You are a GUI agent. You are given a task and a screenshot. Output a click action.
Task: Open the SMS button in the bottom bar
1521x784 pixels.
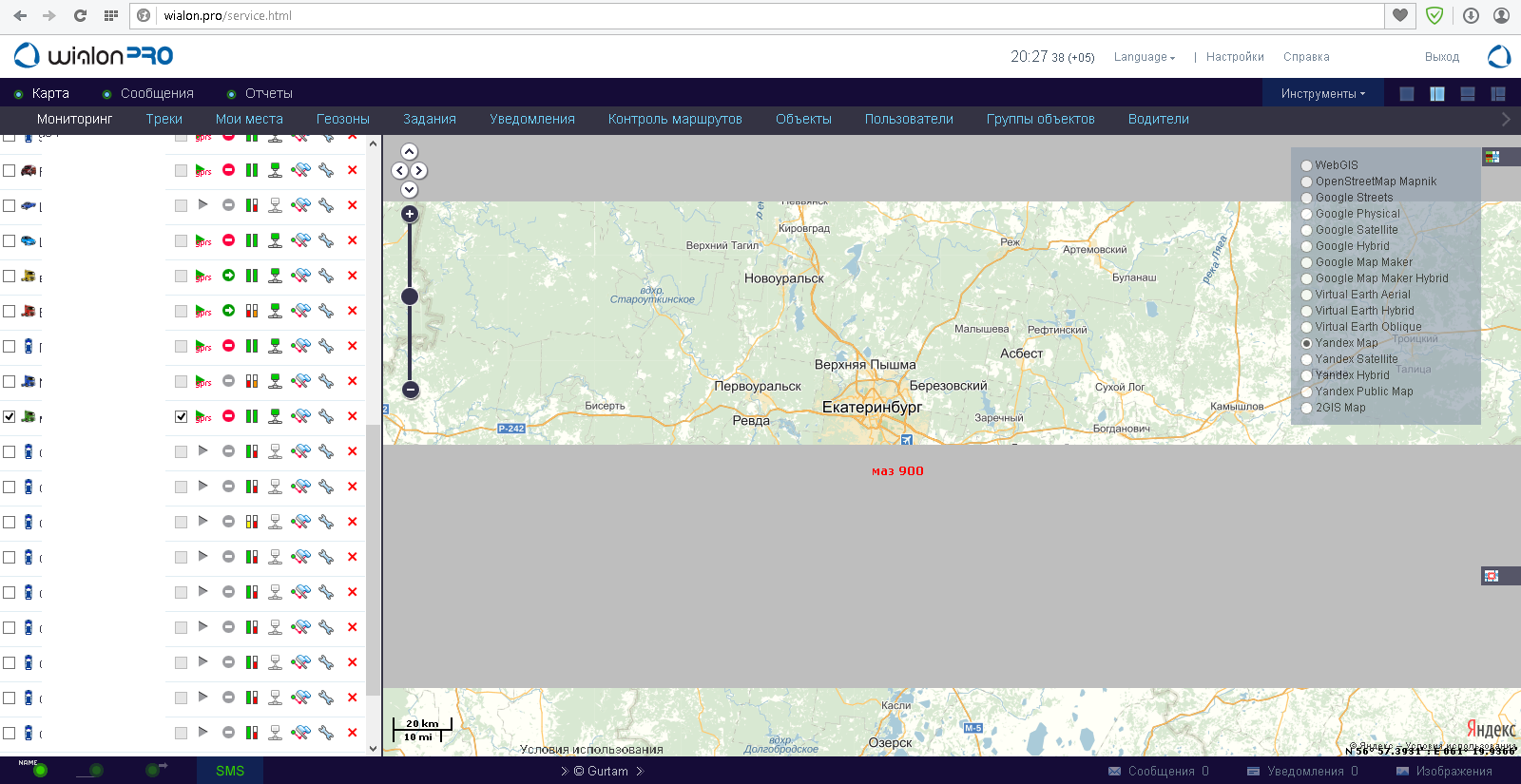pyautogui.click(x=230, y=771)
